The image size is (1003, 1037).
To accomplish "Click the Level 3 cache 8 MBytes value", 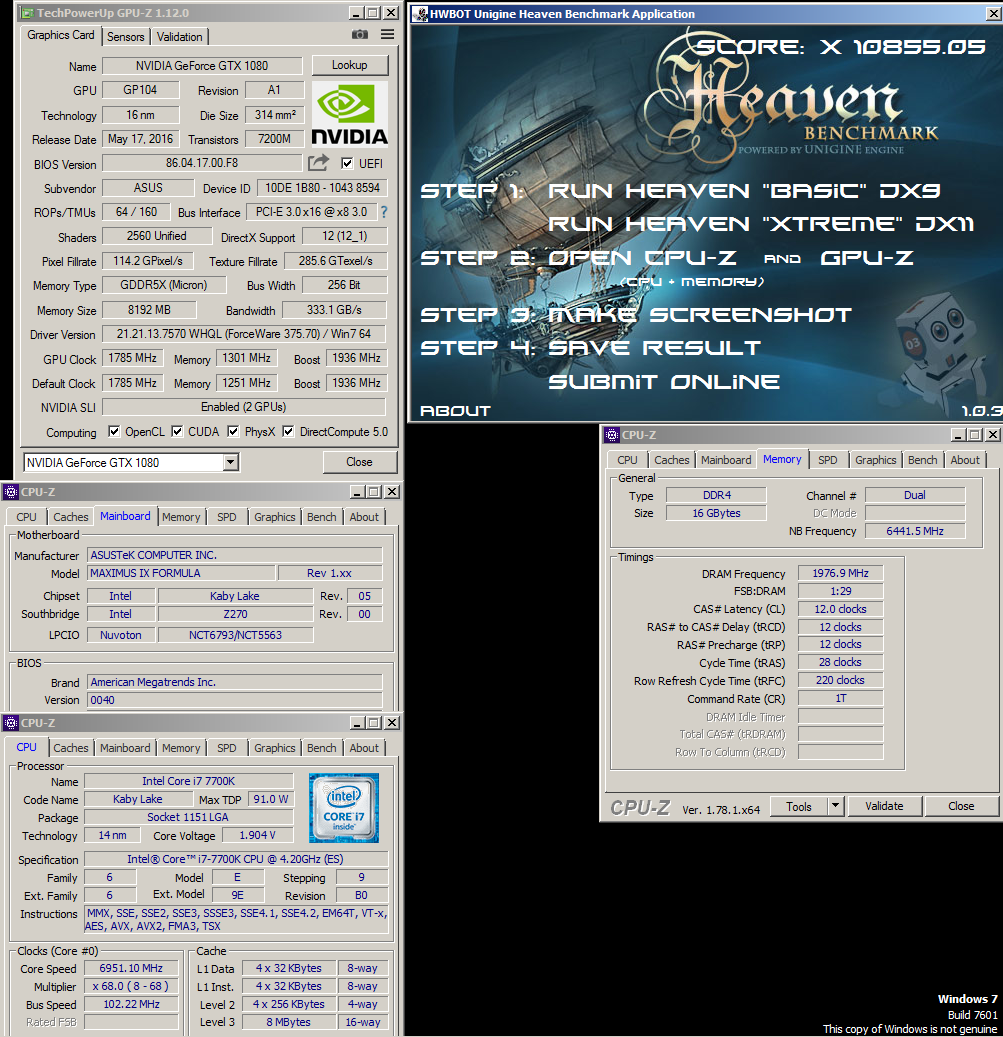I will [x=289, y=1022].
